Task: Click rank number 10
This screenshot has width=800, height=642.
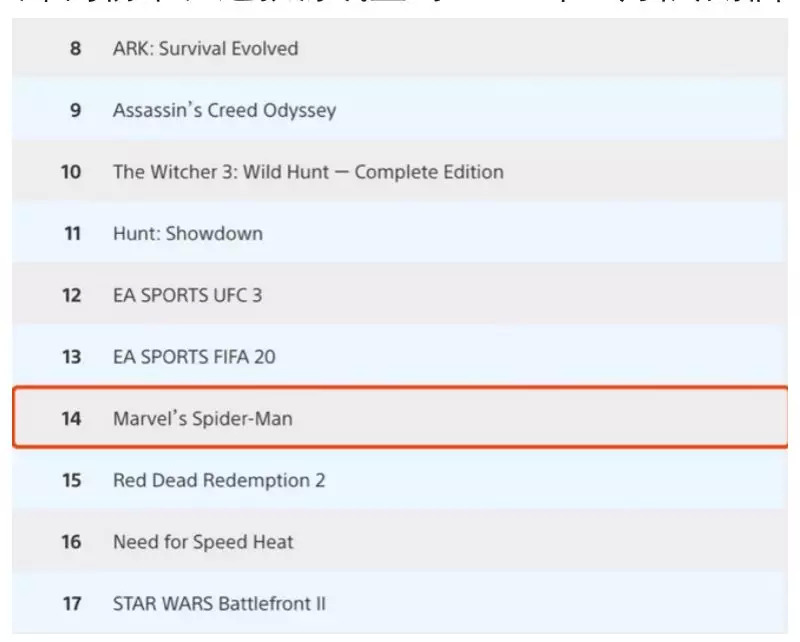Action: coord(71,172)
